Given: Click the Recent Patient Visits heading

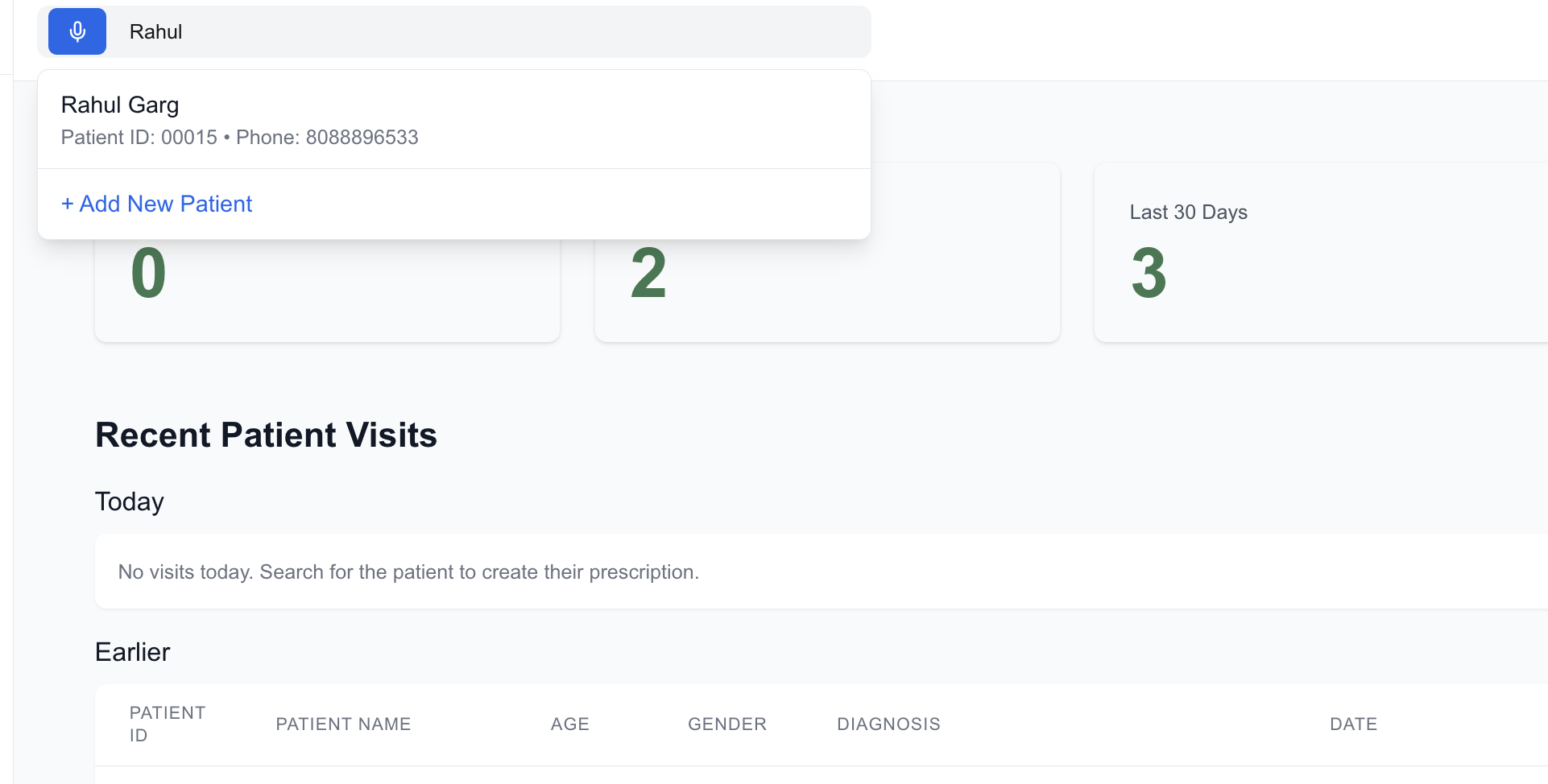Looking at the screenshot, I should click(x=266, y=435).
